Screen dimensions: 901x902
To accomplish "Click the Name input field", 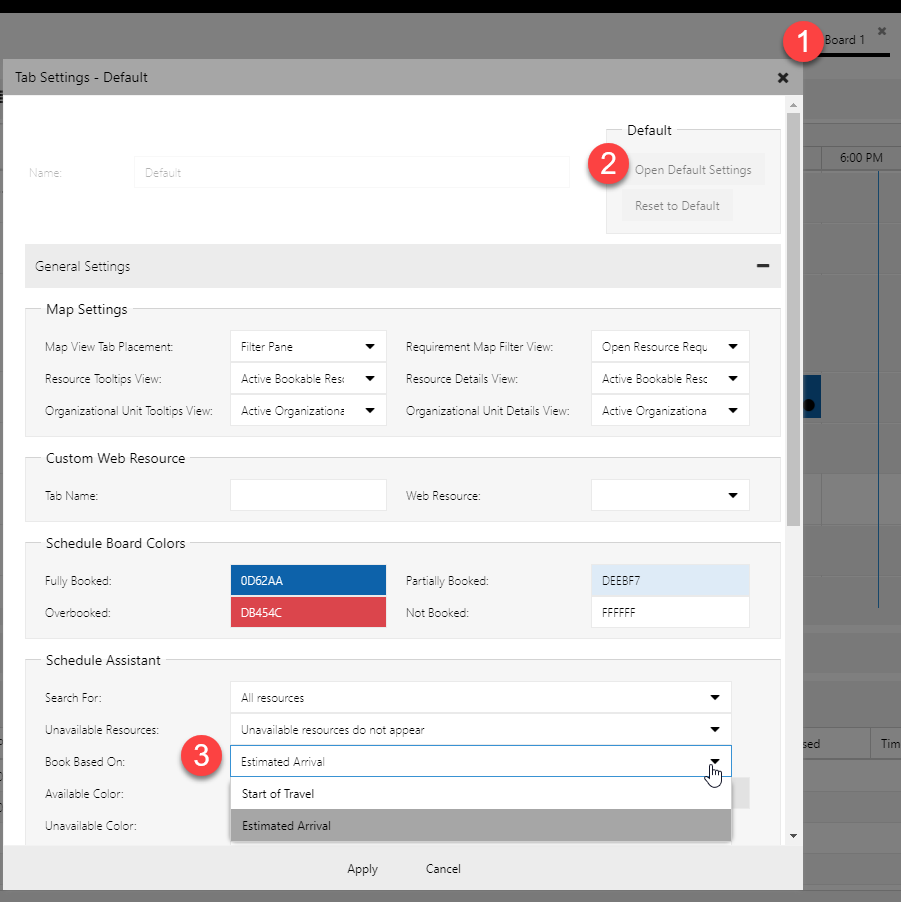I will [x=352, y=172].
